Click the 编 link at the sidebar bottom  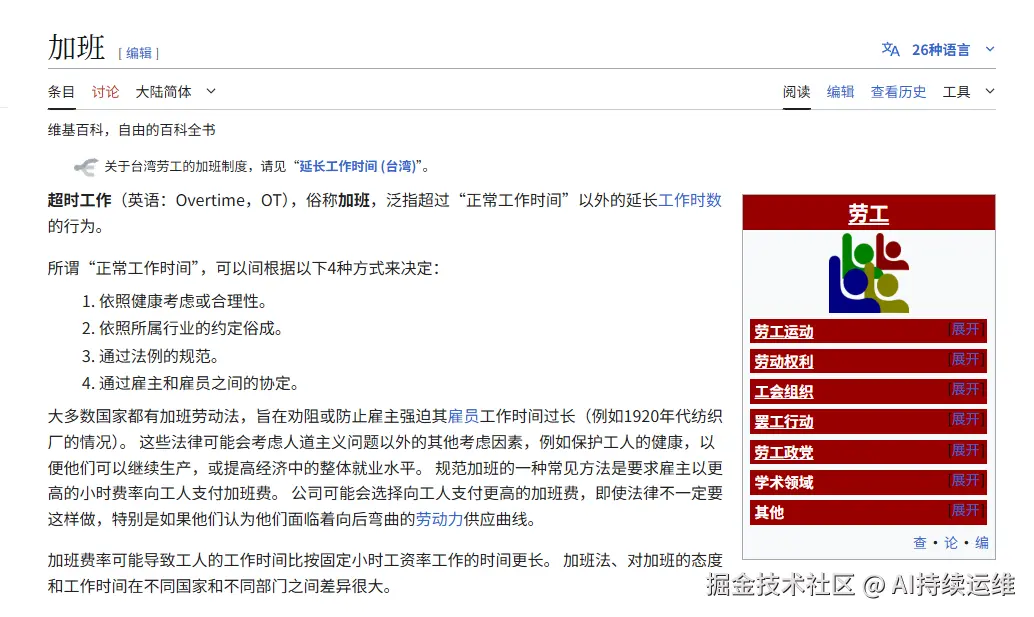[x=981, y=542]
